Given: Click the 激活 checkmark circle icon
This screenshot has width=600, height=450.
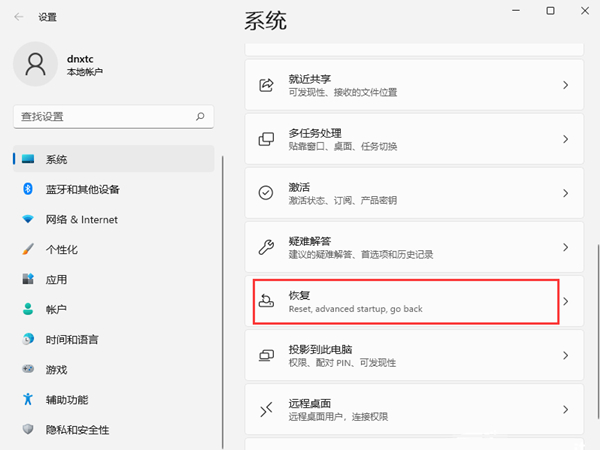Looking at the screenshot, I should [266, 193].
